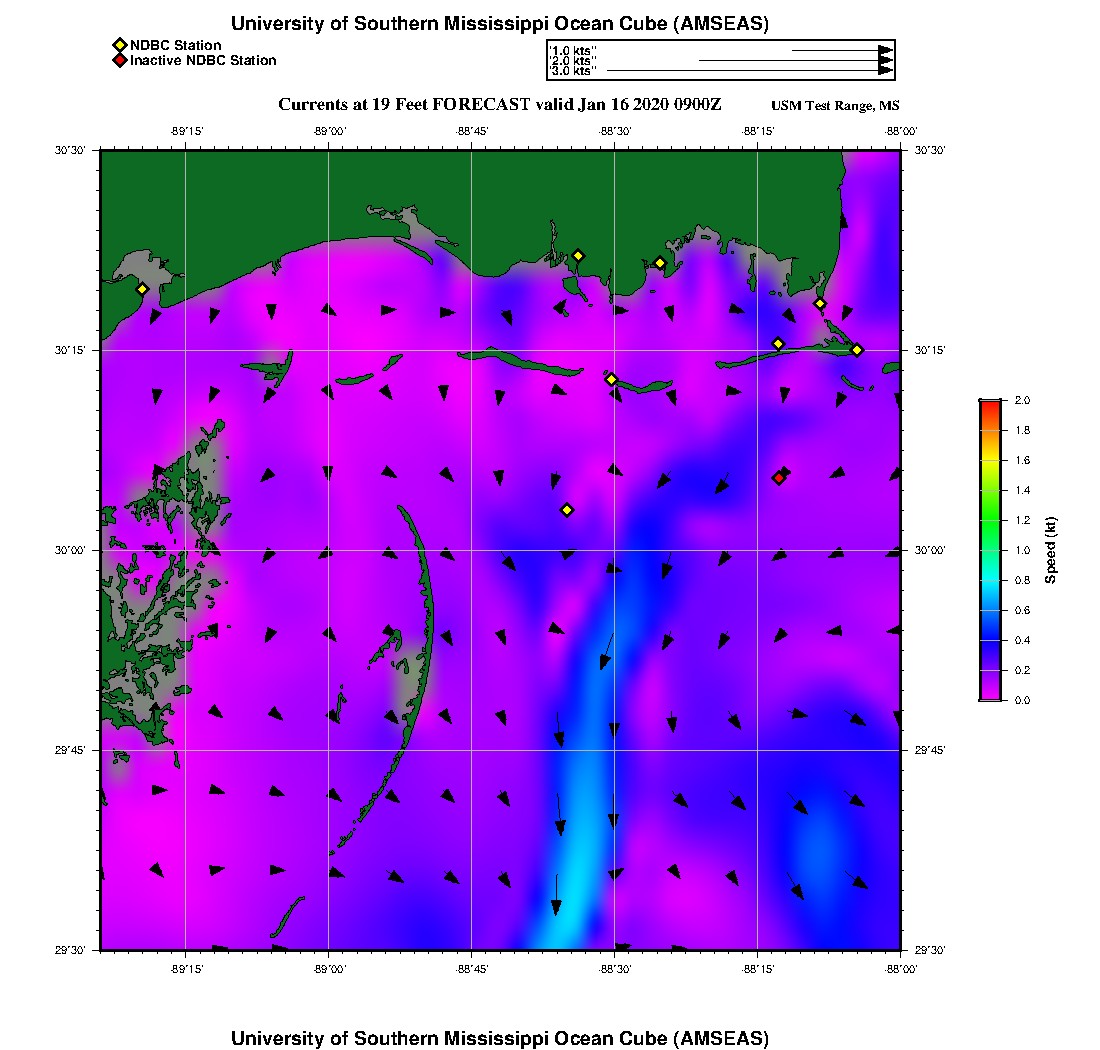
Task: Select the easternmost yellow station marker on the map
Action: [857, 349]
